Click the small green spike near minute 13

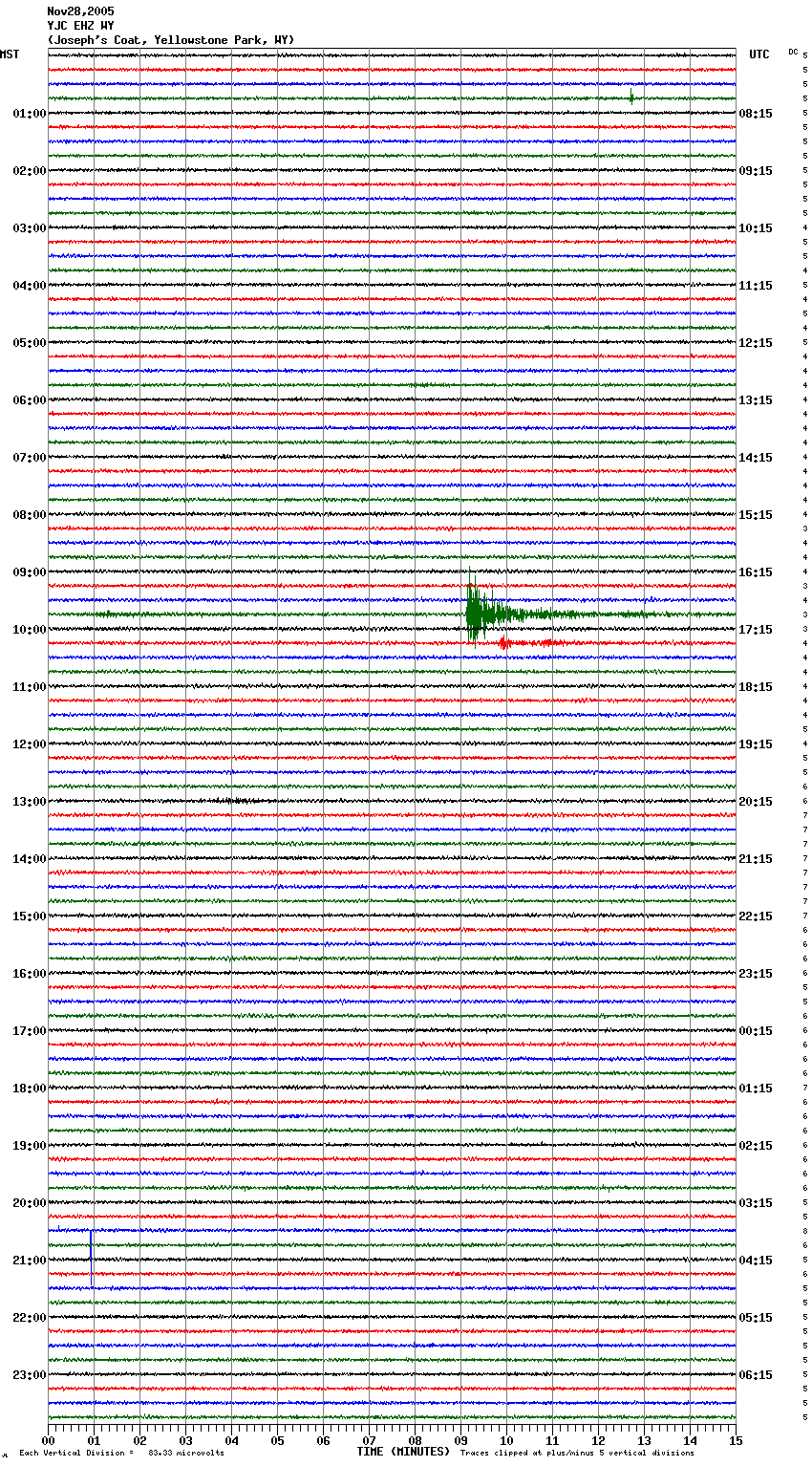tap(631, 96)
